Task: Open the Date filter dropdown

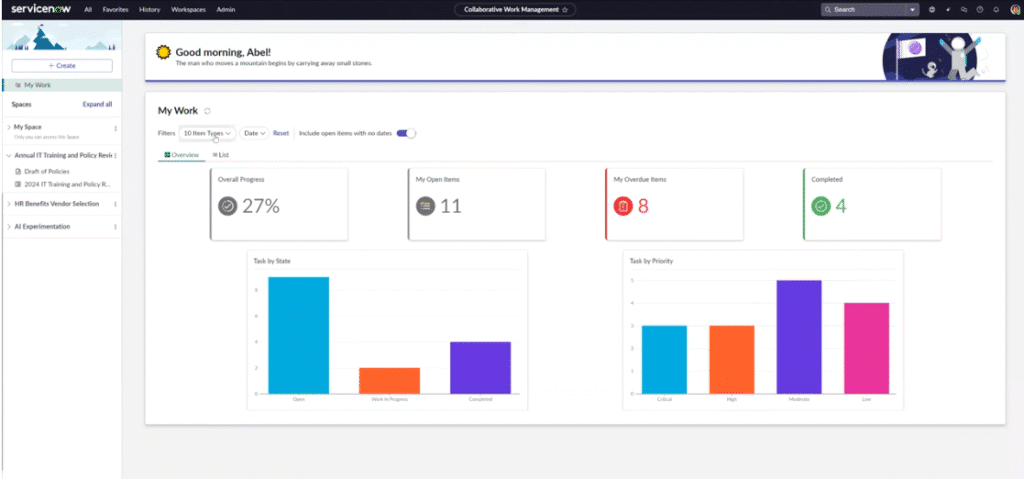Action: click(254, 133)
